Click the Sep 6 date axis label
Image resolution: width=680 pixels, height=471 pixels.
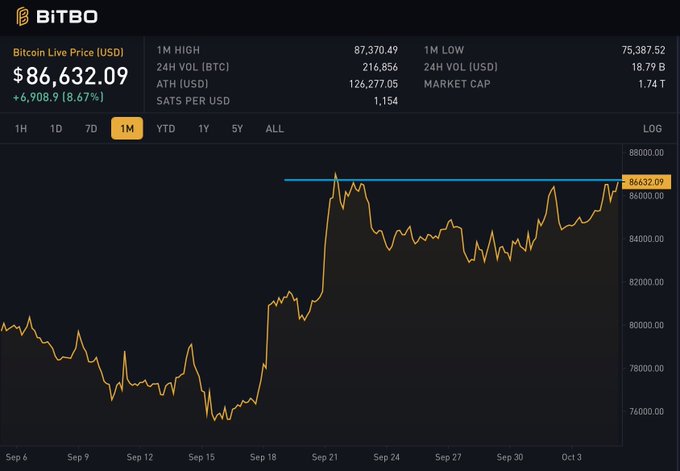tap(16, 457)
